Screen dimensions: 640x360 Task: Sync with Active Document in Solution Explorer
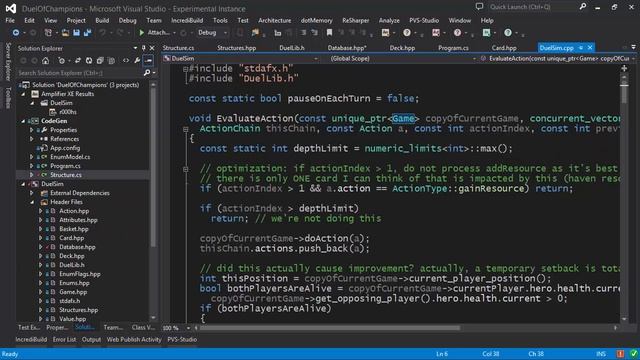click(78, 60)
